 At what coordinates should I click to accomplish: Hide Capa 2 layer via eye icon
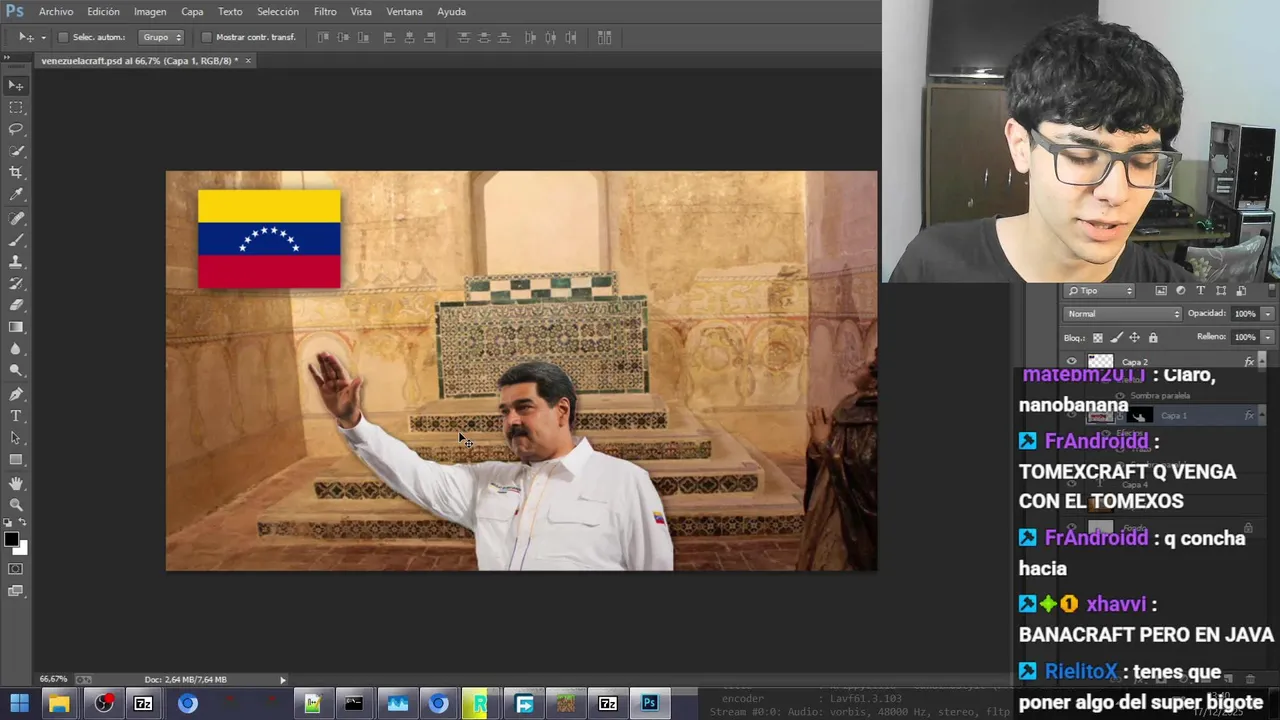1072,362
